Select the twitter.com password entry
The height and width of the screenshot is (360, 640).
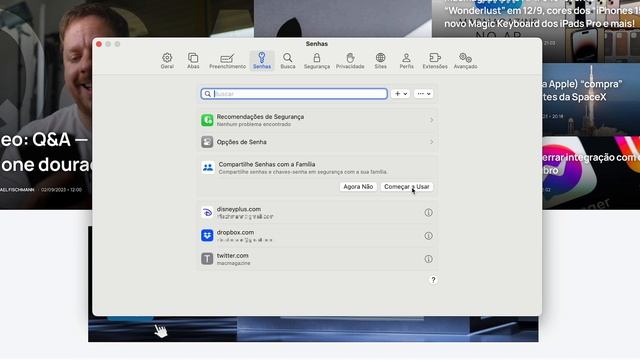coord(318,259)
